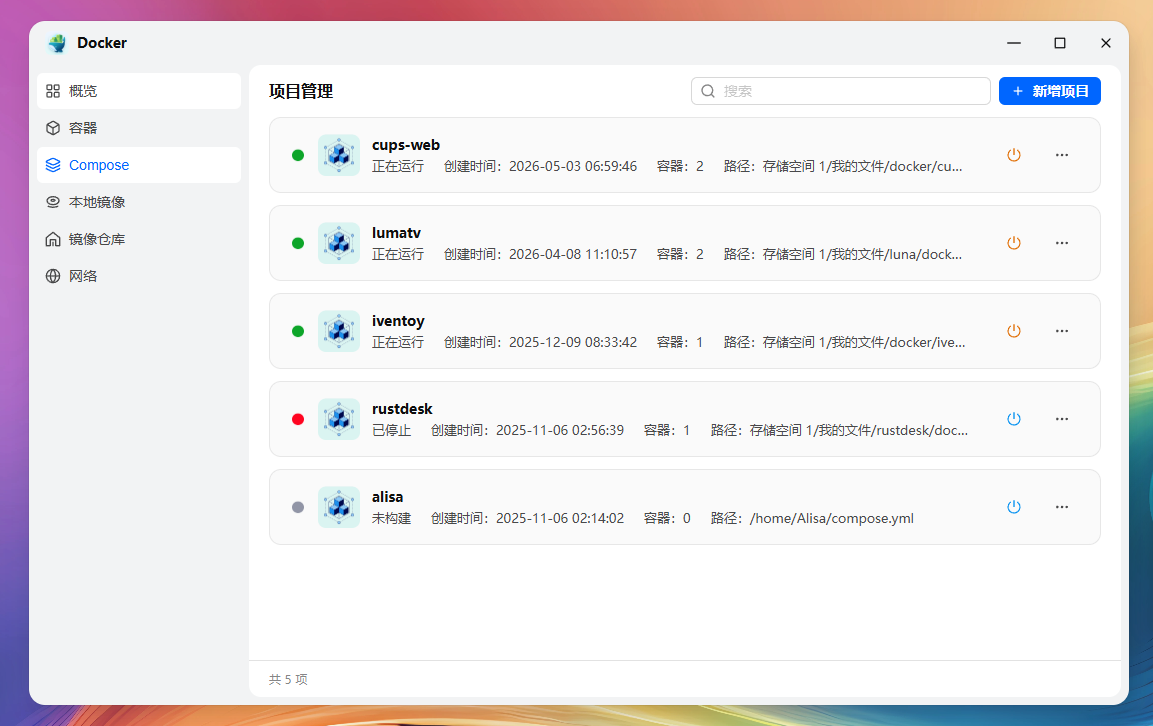Open more options for iventoy
Viewport: 1153px width, 726px height.
[1062, 331]
